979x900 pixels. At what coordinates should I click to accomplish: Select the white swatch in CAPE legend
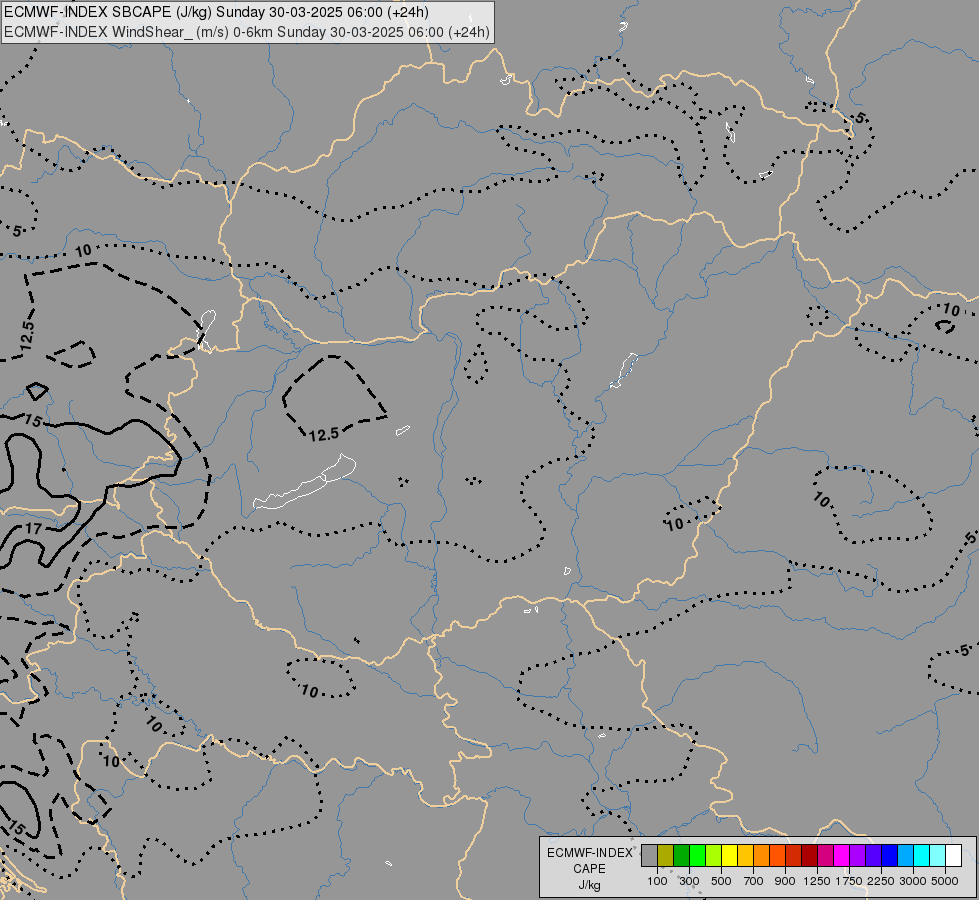(953, 856)
